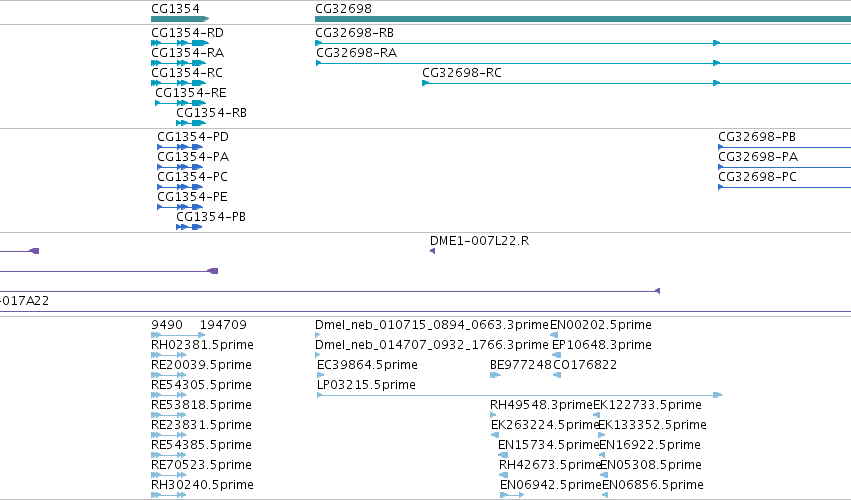Select transcript CG1354-RB
Viewport: 851px width, 500px height.
tap(211, 113)
